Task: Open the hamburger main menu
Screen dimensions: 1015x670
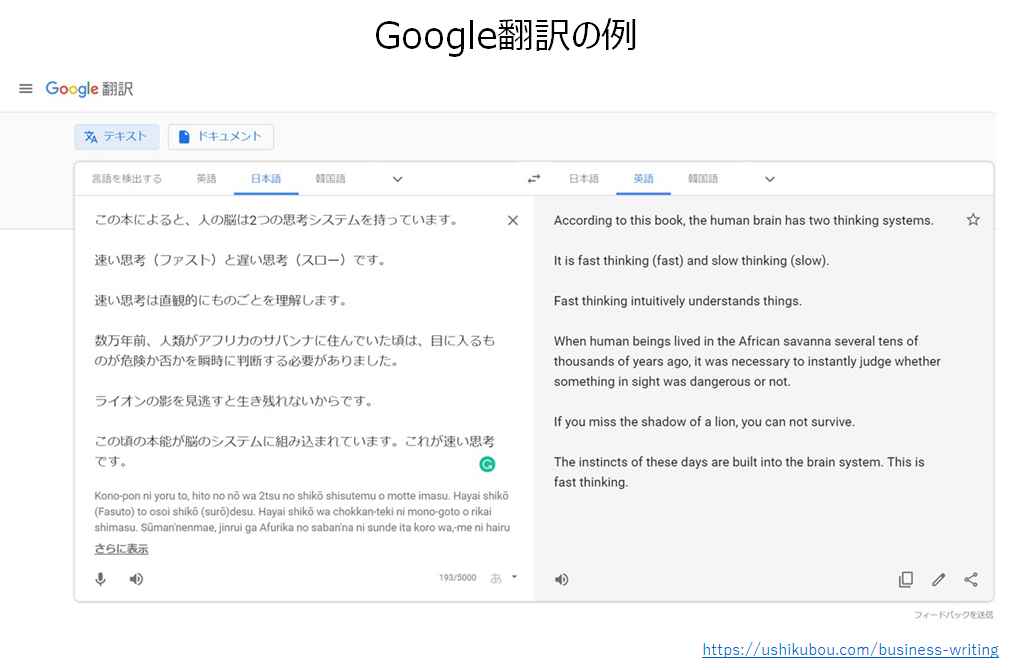Action: coord(26,89)
